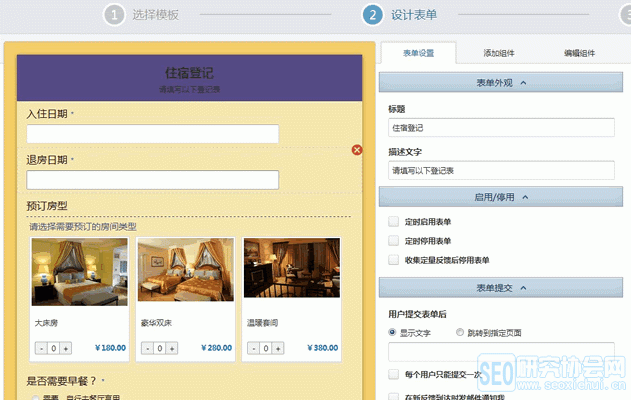Screen dimensions: 631x400
Task: Select the 温暖套间 room photo
Action: click(292, 268)
